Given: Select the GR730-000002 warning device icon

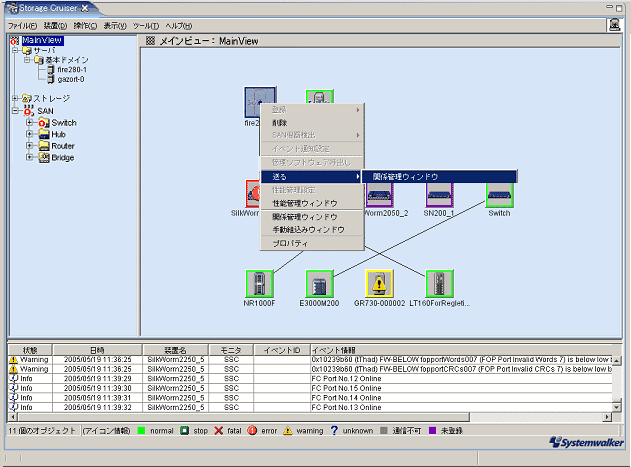Looking at the screenshot, I should tap(379, 283).
